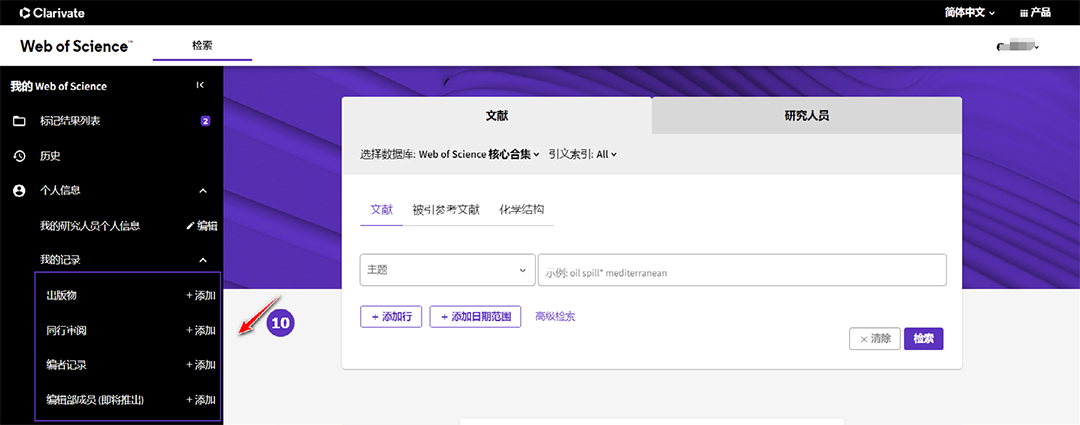Viewport: 1080px width, 425px height.
Task: Open 我的研究人员个人信息
Action: 90,225
